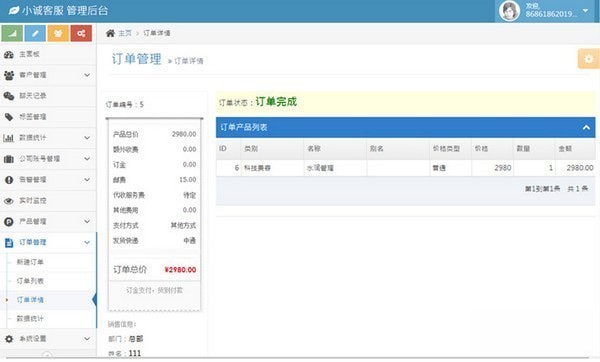This screenshot has height=362, width=600.
Task: Open 数据统计 under 订单管理
Action: click(30, 319)
